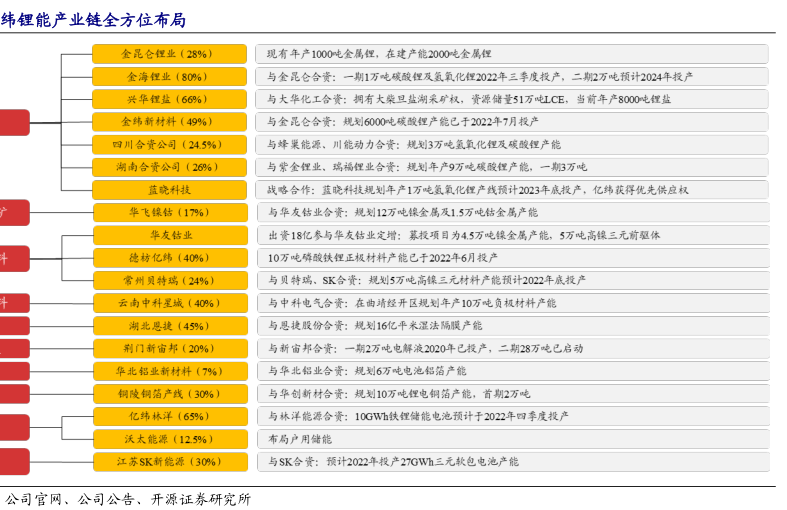The image size is (787, 510).
Task: Select the 云南中科星城（40%）node
Action: [169, 303]
